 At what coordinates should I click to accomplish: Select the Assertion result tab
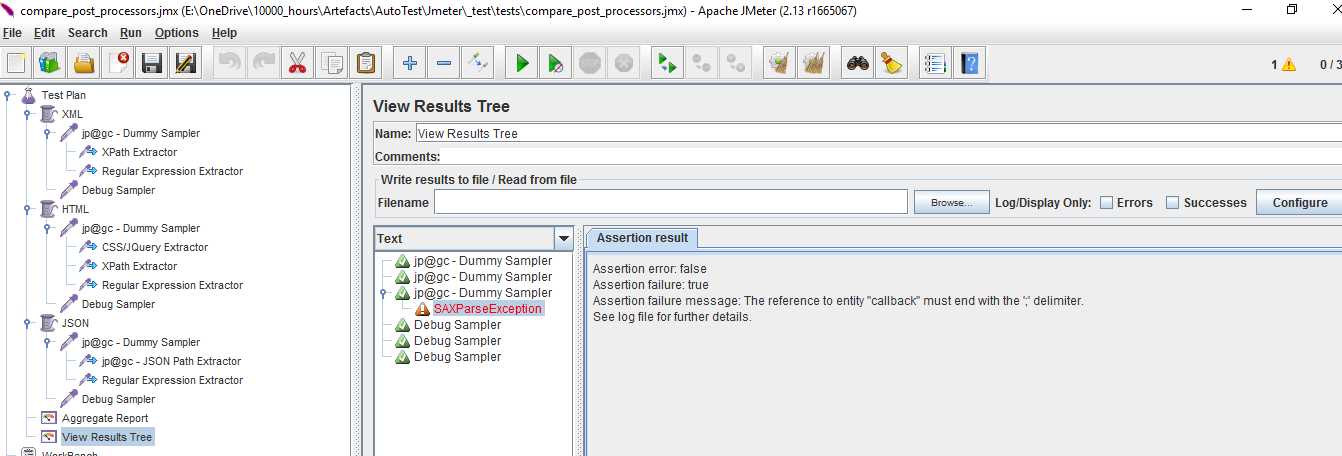[x=642, y=238]
